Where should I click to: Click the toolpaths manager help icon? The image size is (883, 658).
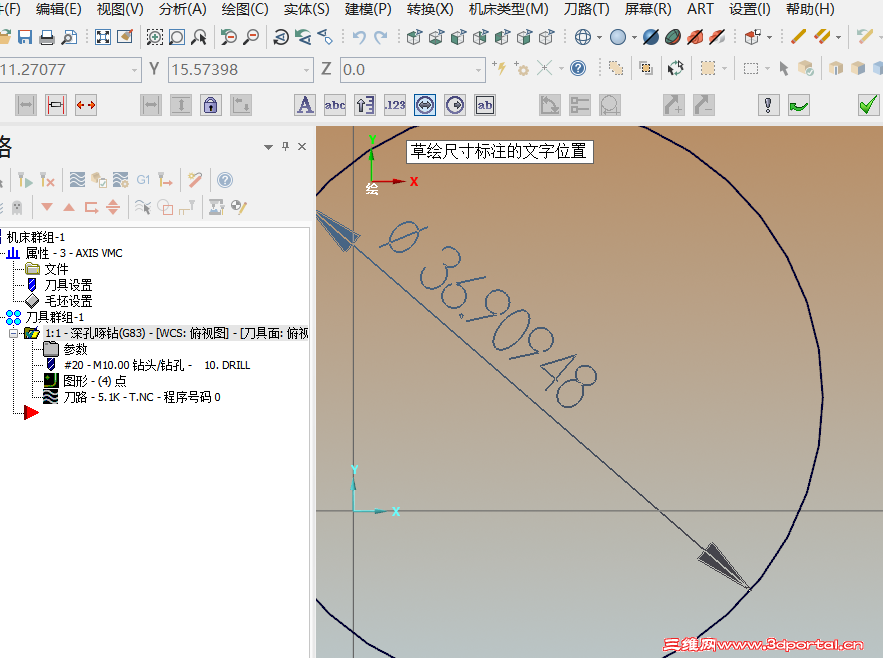225,180
